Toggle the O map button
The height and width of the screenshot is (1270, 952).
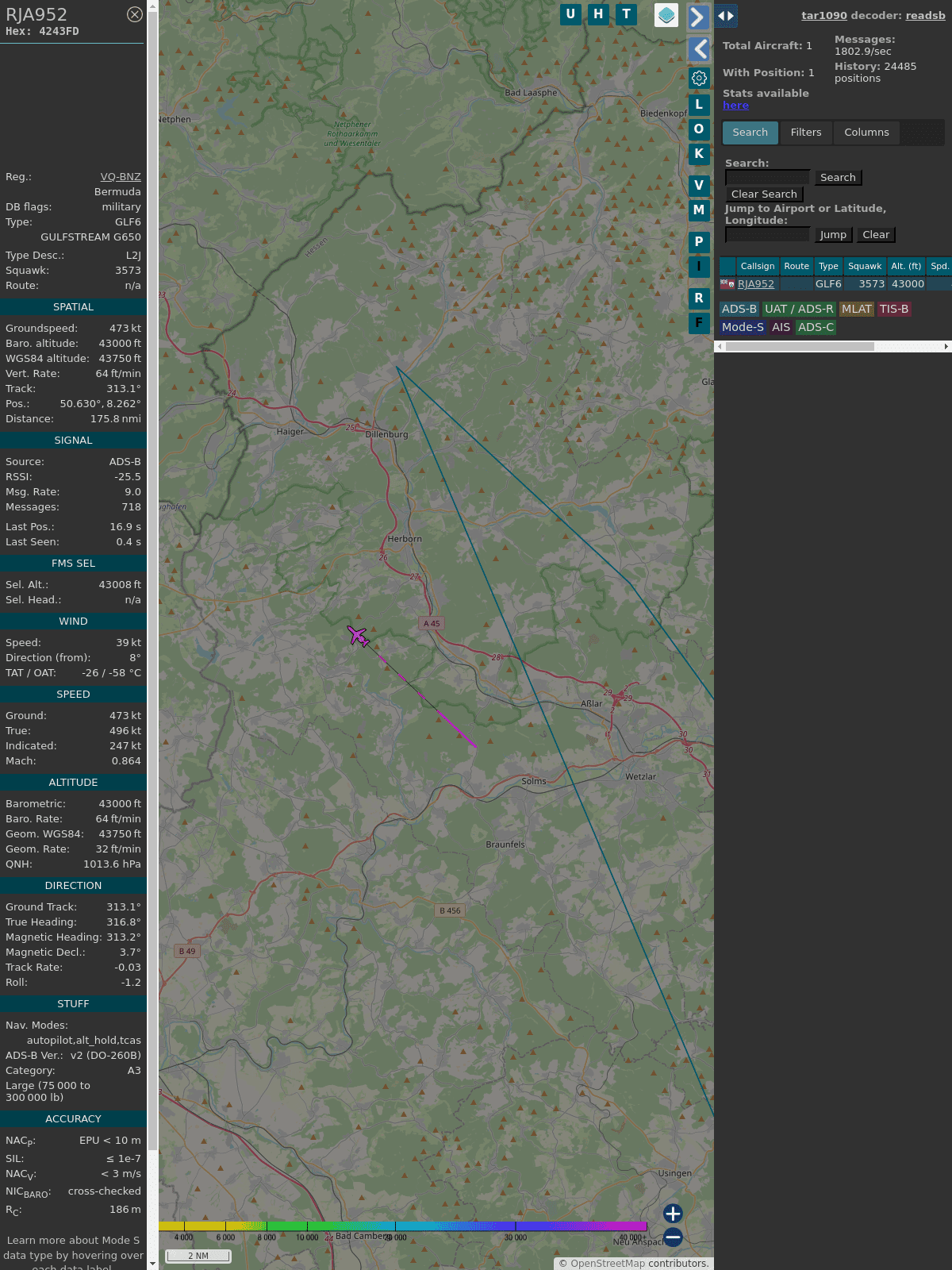click(x=699, y=129)
